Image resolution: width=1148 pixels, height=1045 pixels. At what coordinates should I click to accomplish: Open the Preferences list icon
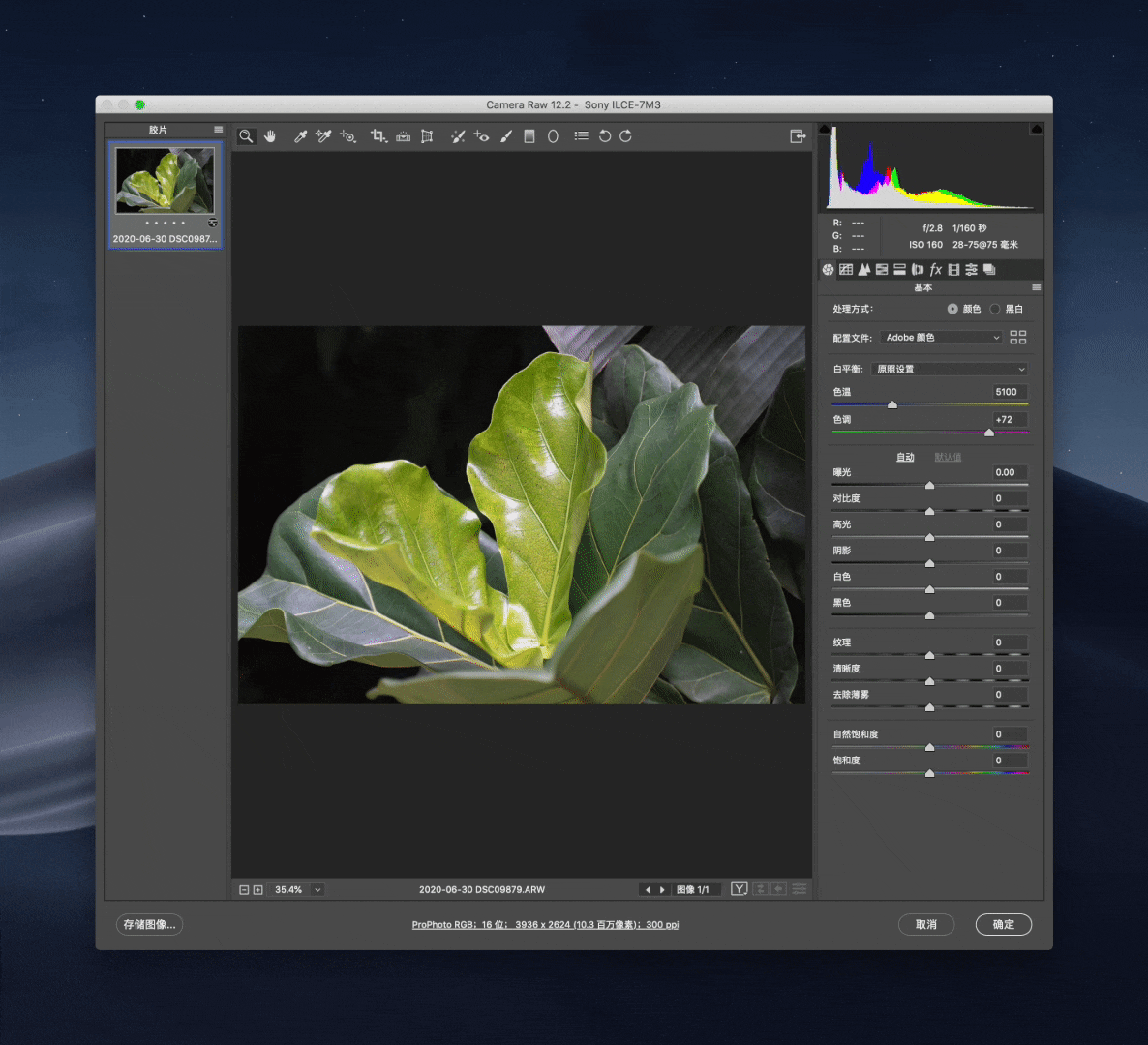coord(582,136)
